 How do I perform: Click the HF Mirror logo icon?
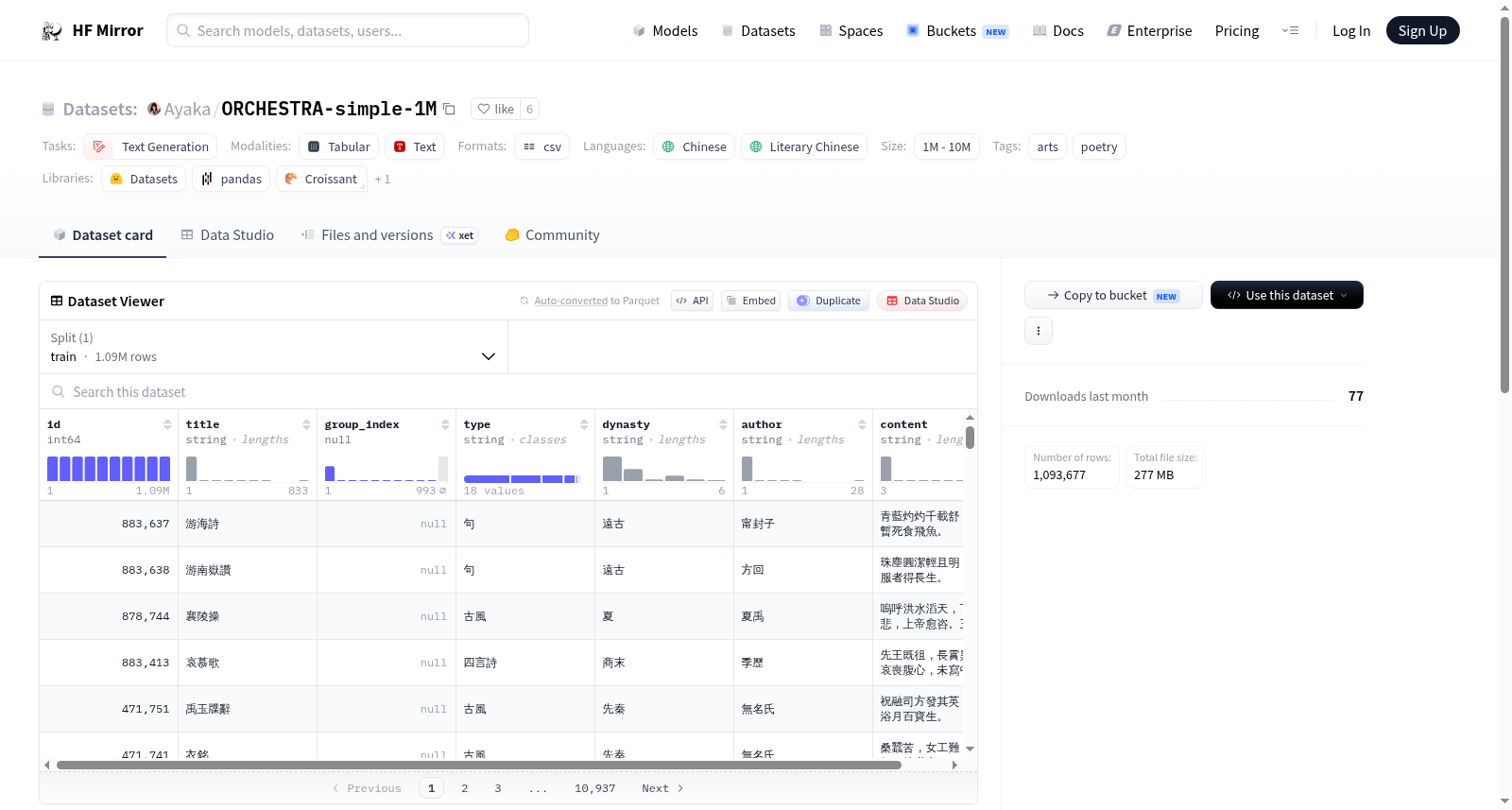pos(52,31)
